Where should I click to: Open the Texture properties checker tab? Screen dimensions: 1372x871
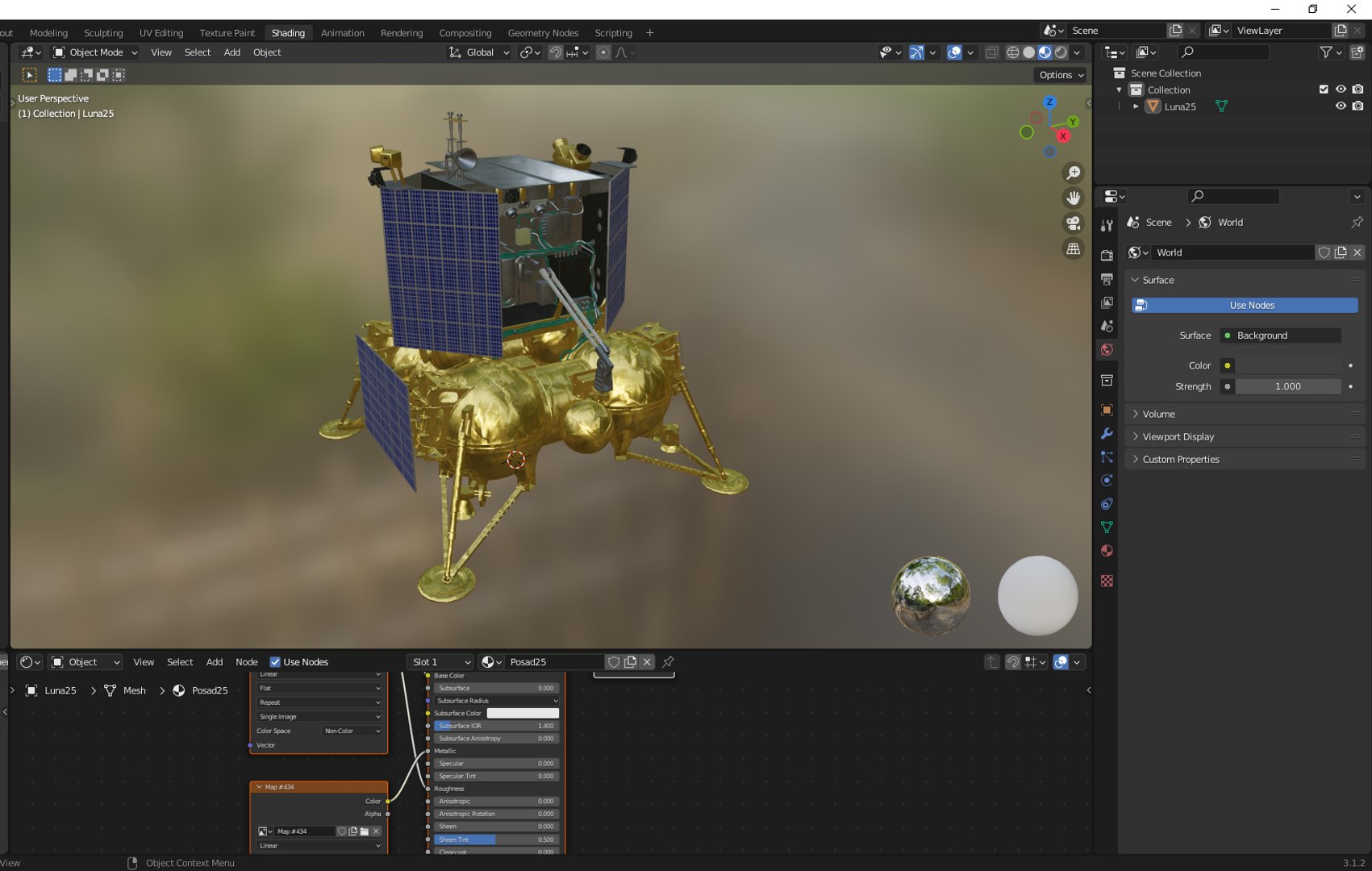(x=1107, y=581)
